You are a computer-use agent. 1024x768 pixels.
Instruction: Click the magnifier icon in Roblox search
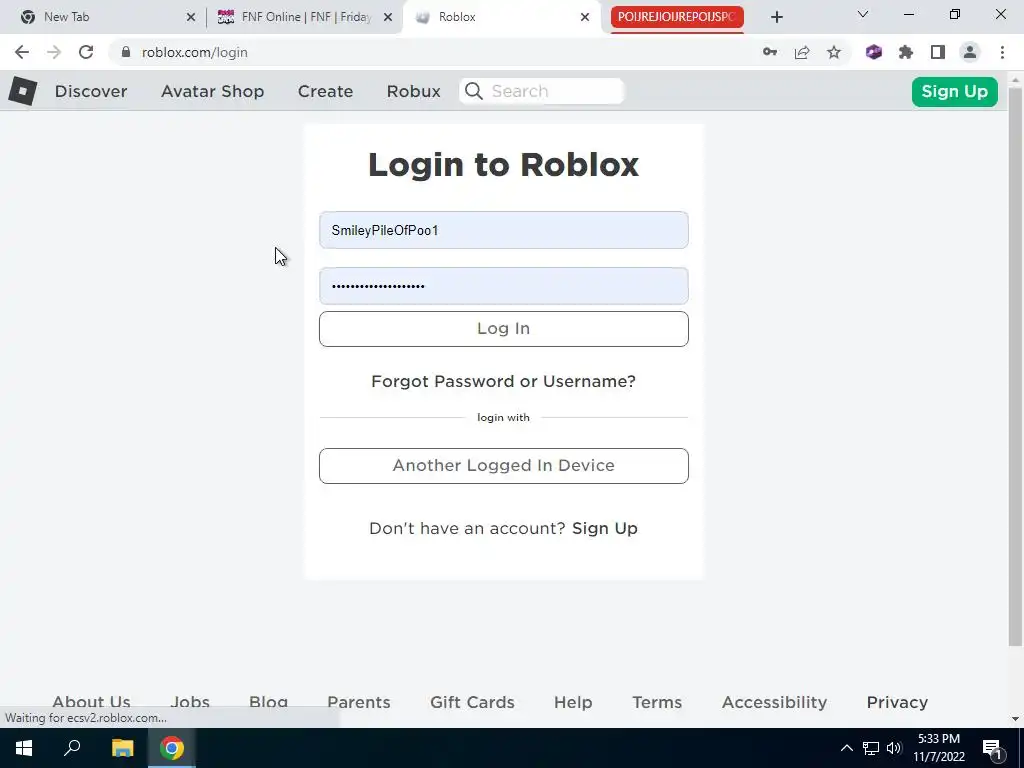click(474, 91)
